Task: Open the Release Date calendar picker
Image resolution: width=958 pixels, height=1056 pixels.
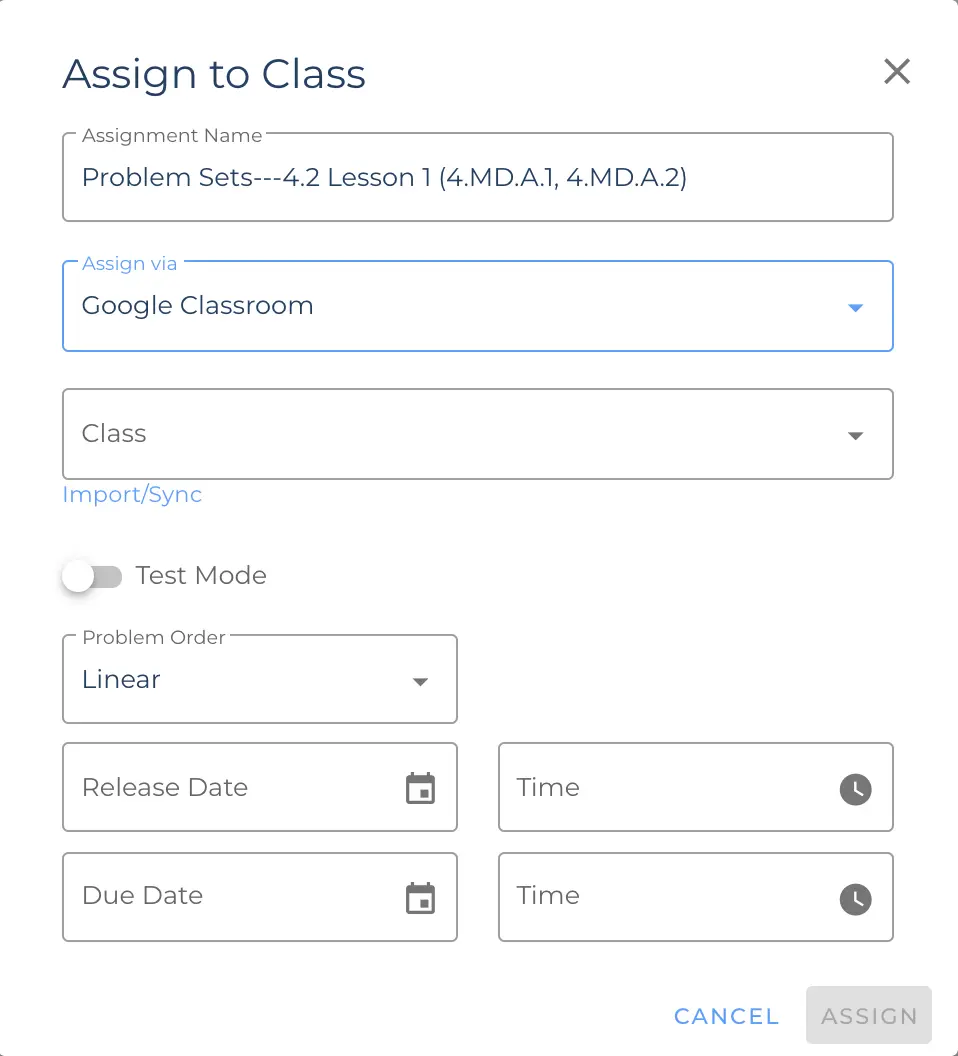Action: 420,787
